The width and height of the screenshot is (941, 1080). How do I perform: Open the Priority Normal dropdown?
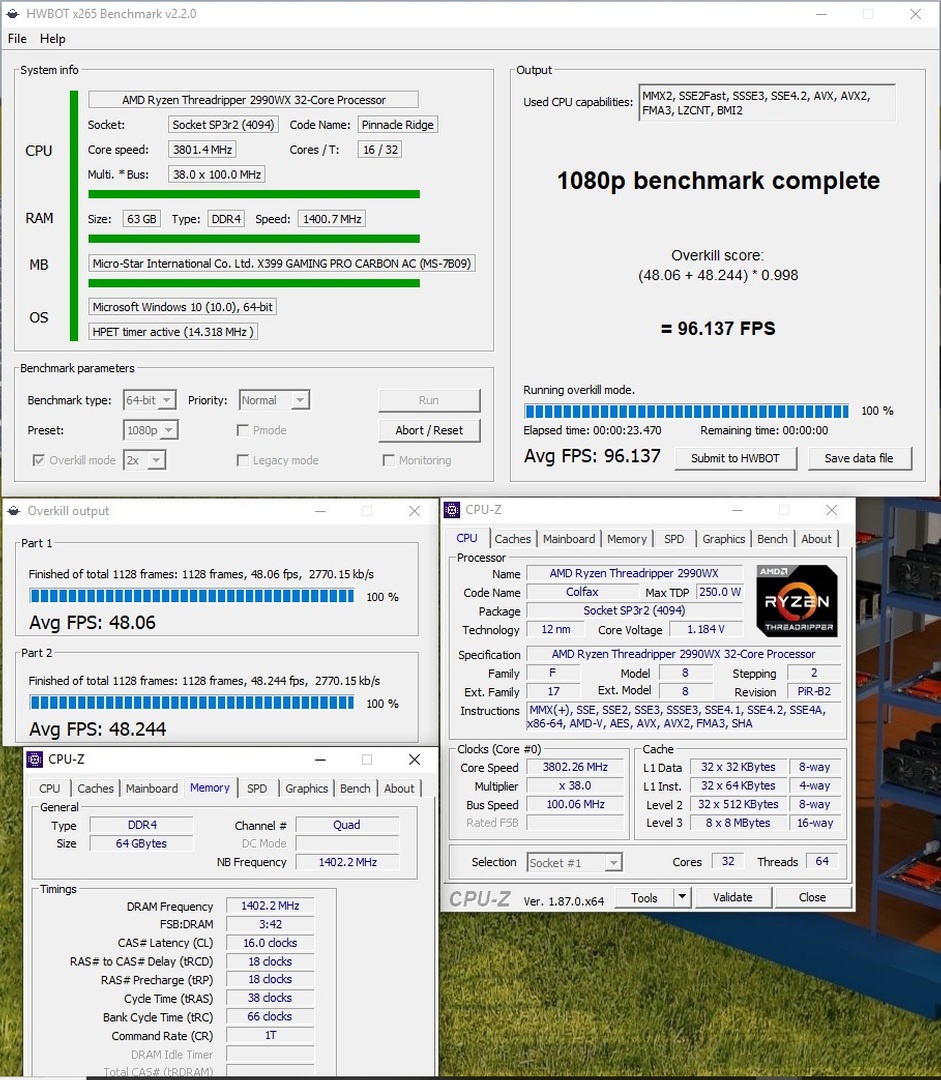click(x=274, y=400)
